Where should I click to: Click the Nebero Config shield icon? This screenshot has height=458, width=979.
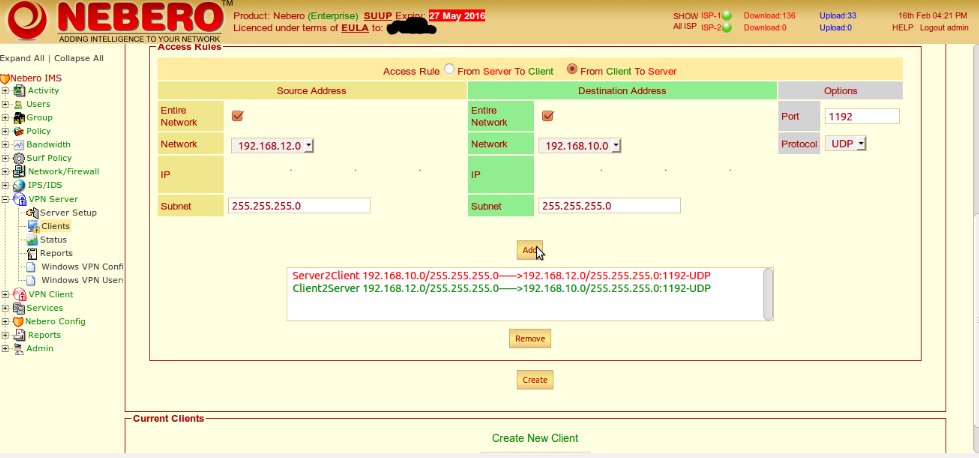pyautogui.click(x=19, y=321)
